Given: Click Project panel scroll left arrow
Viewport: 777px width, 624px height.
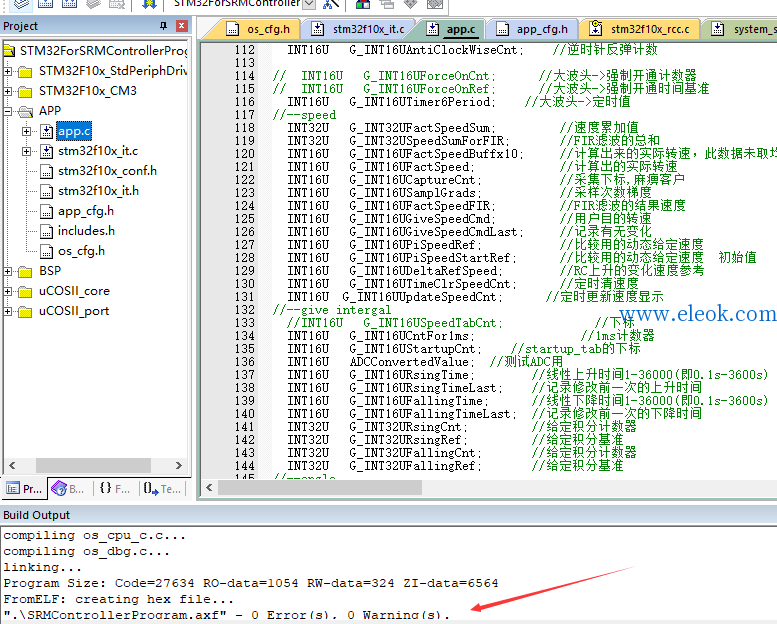Looking at the screenshot, I should coord(12,465).
